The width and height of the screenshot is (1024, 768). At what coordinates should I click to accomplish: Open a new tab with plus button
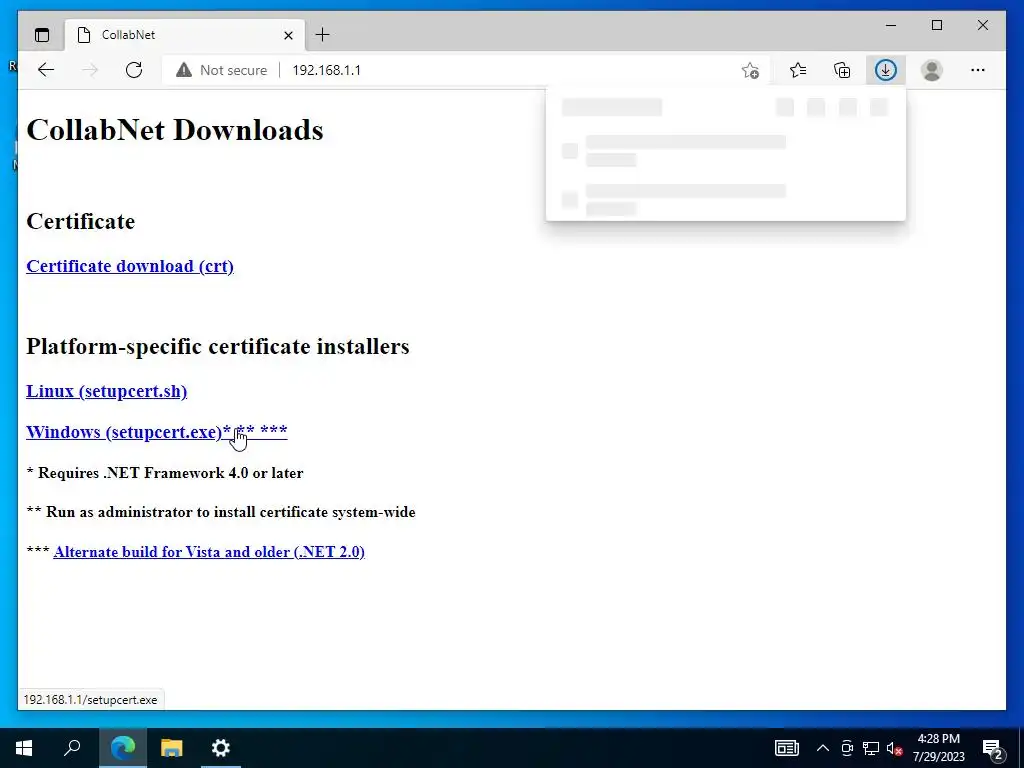pos(323,35)
